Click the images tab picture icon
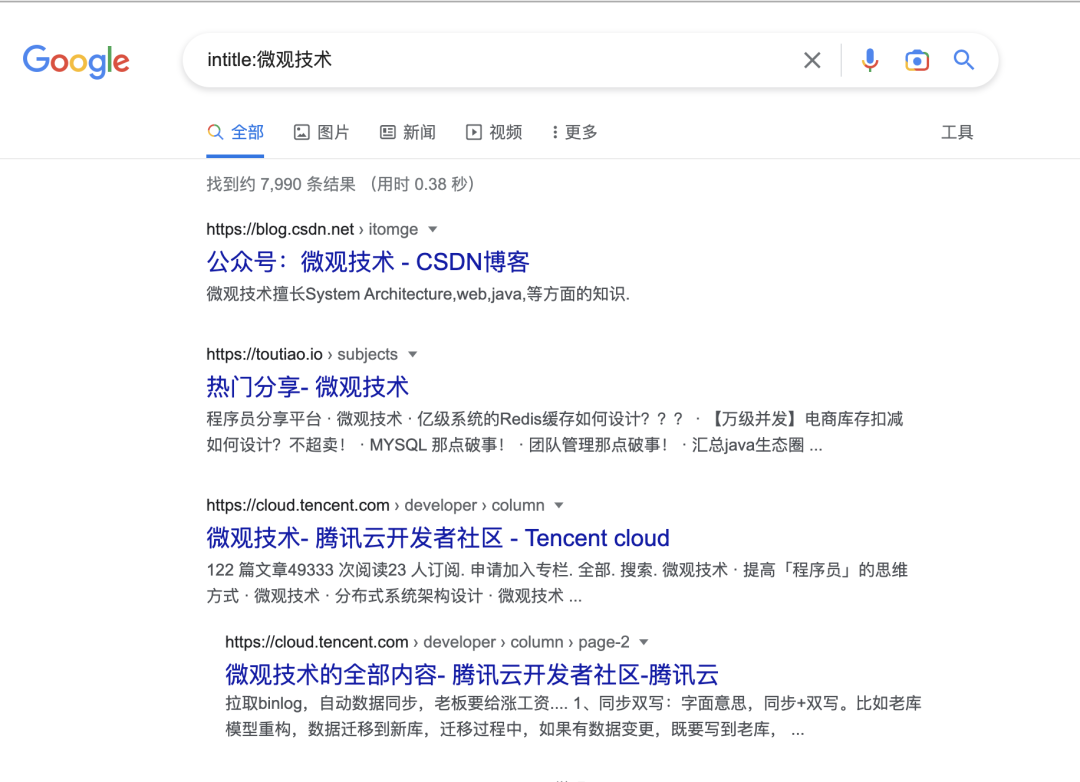This screenshot has height=782, width=1080. (x=302, y=132)
